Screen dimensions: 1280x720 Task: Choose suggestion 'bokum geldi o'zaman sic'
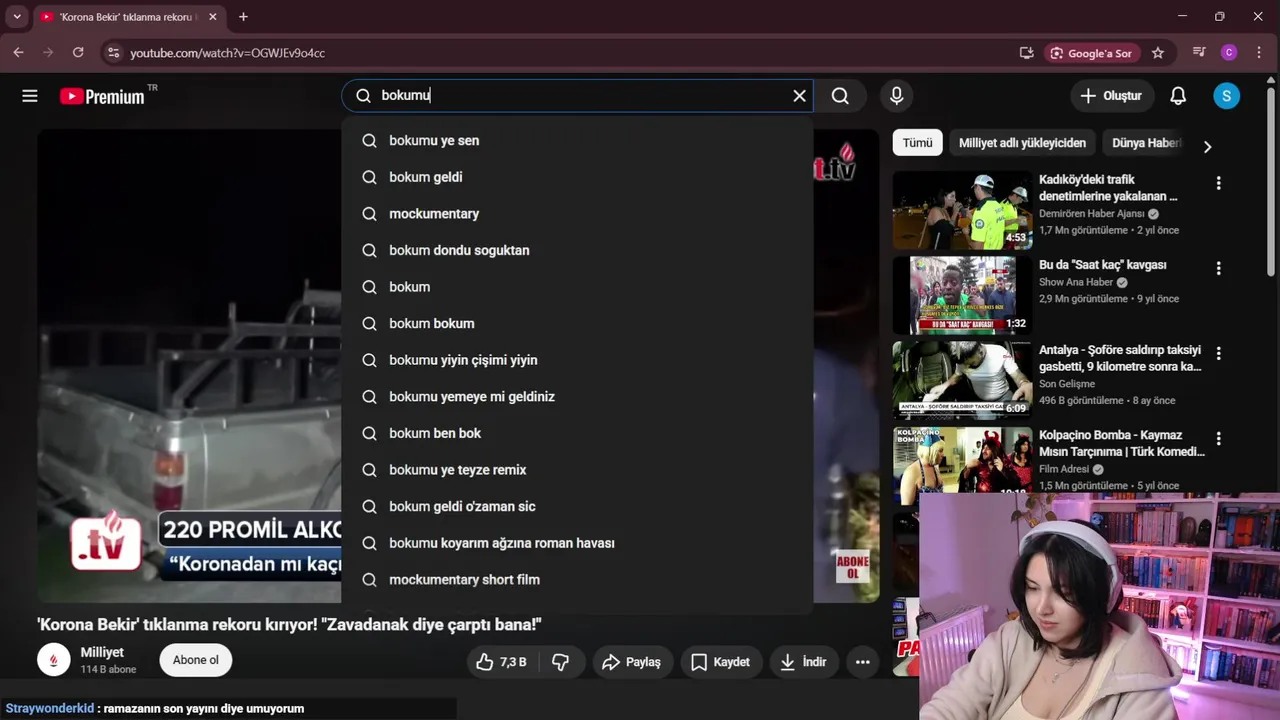577,507
